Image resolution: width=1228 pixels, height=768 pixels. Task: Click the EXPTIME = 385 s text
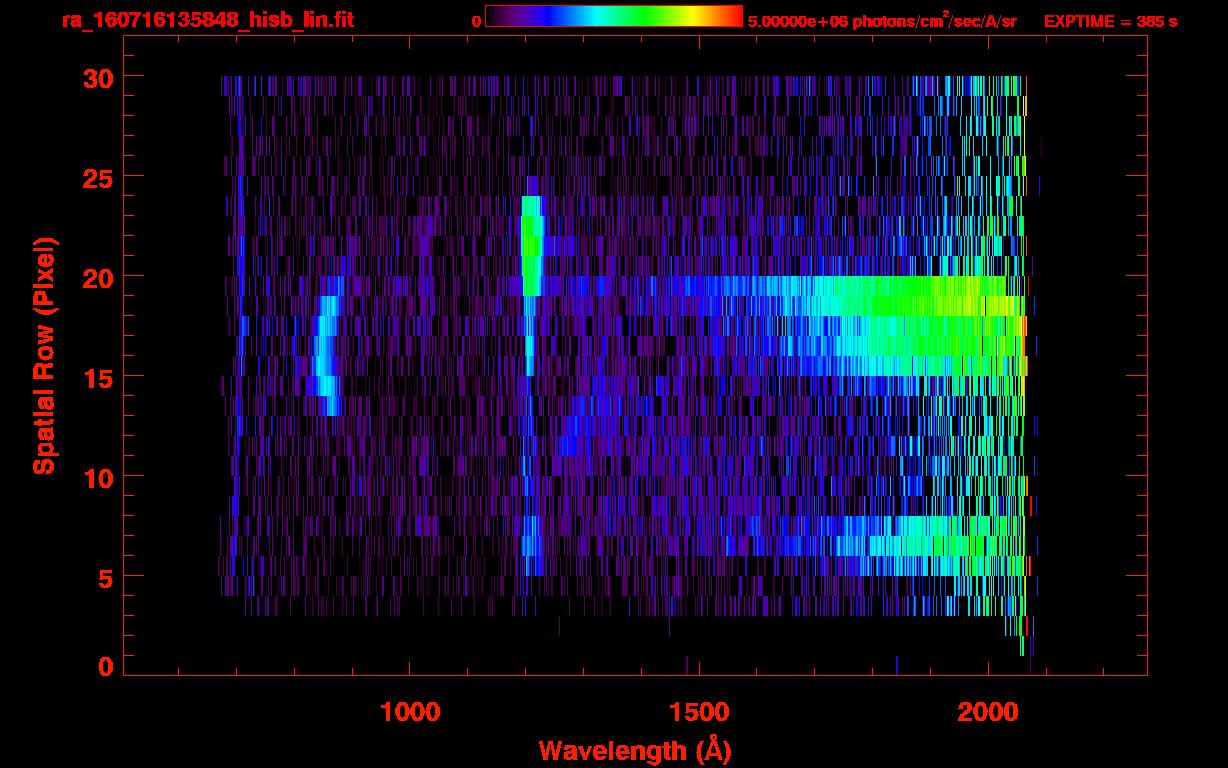pyautogui.click(x=1110, y=21)
